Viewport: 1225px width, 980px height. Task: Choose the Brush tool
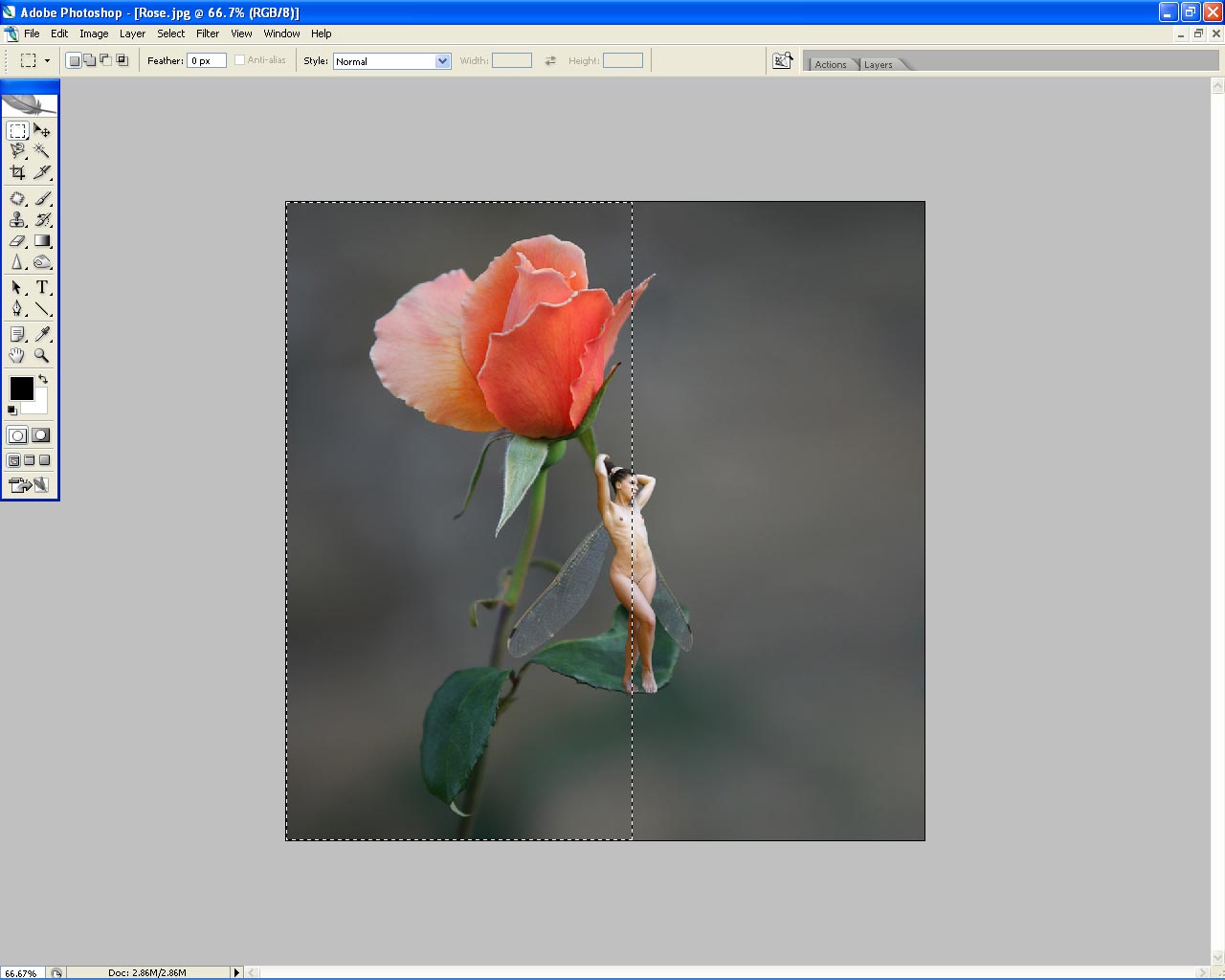[x=42, y=198]
